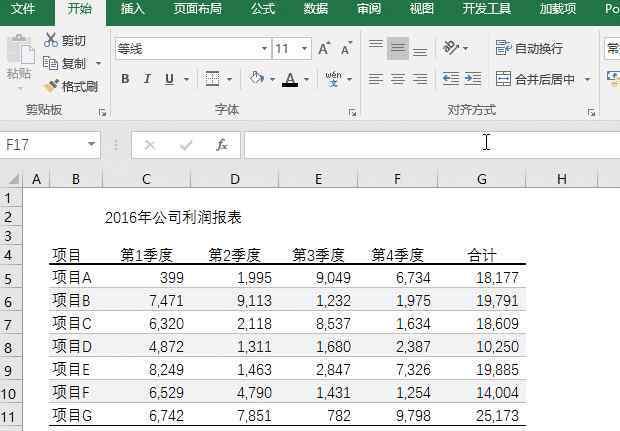This screenshot has width=620, height=431.
Task: Click the Cut (剪切) scissors icon
Action: click(51, 40)
